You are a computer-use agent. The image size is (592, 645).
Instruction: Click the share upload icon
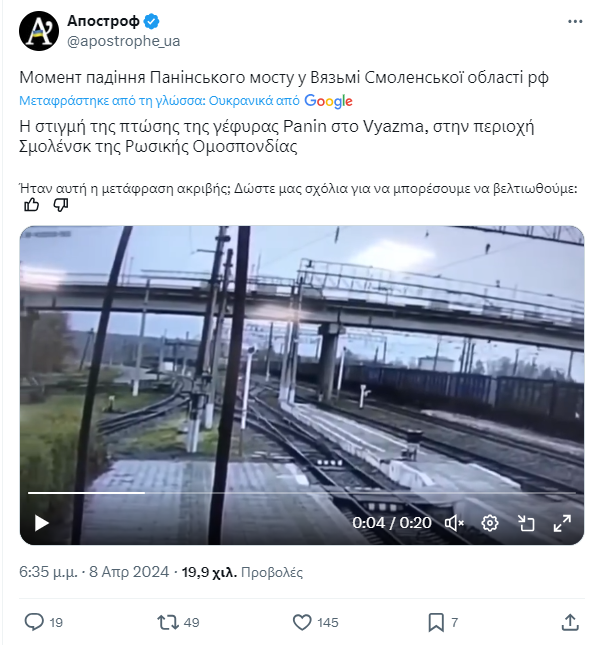pyautogui.click(x=570, y=622)
